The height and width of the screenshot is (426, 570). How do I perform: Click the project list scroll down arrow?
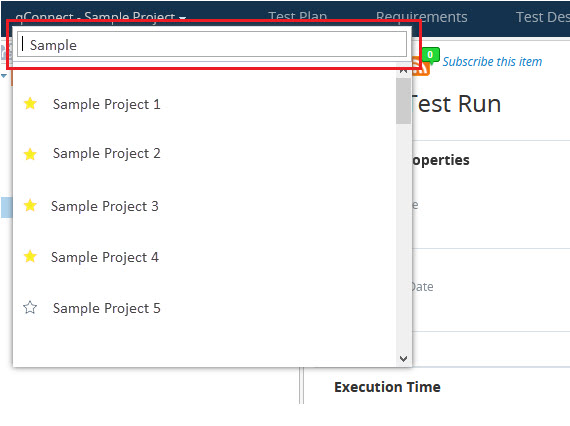coord(403,359)
